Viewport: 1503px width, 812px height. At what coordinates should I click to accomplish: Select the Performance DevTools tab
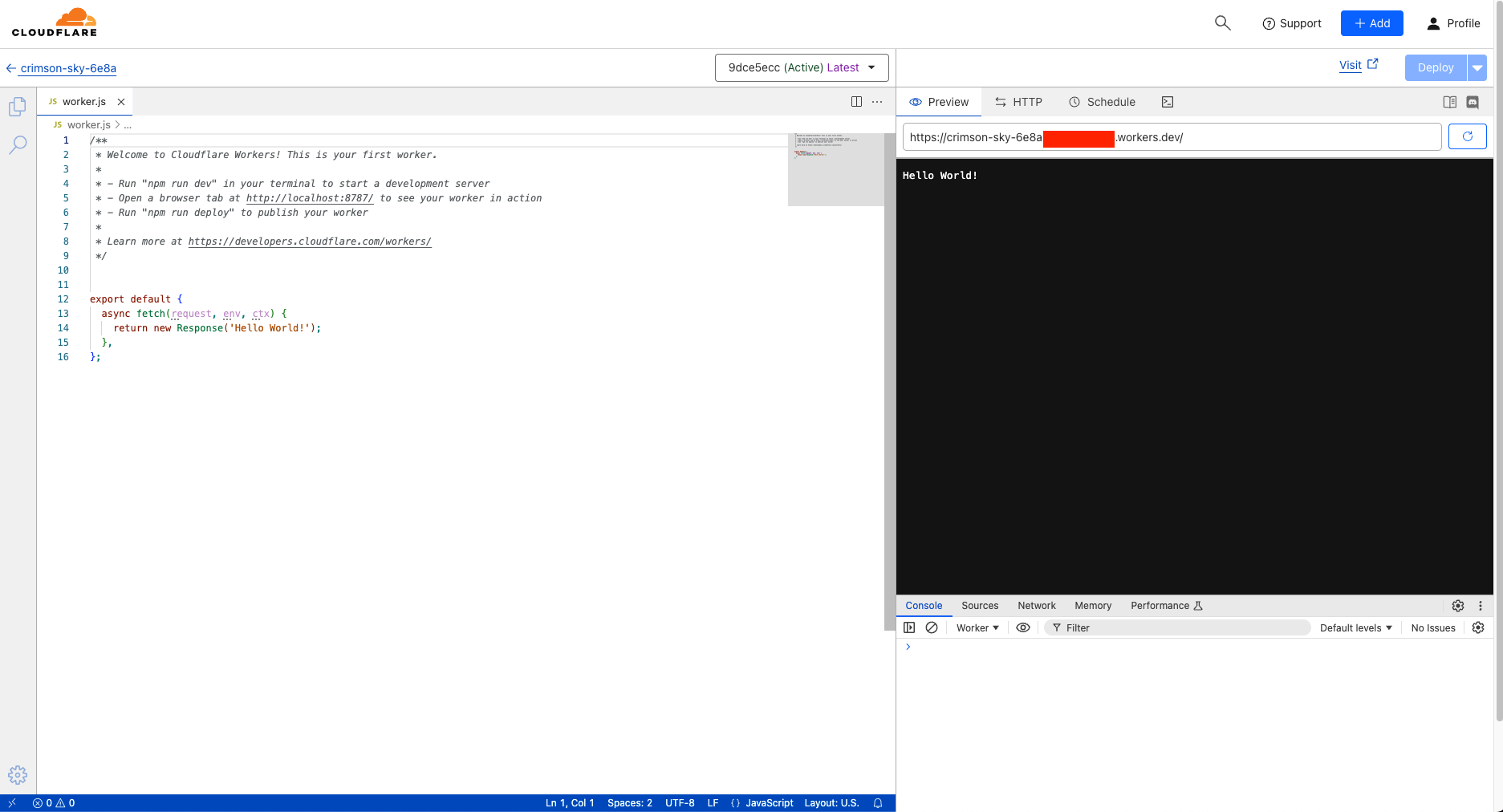pyautogui.click(x=1166, y=606)
